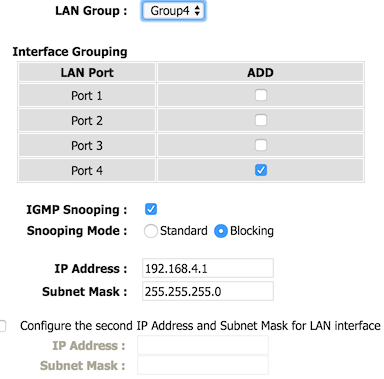Click the Port 2 label cell
384x379 pixels.
coord(87,120)
